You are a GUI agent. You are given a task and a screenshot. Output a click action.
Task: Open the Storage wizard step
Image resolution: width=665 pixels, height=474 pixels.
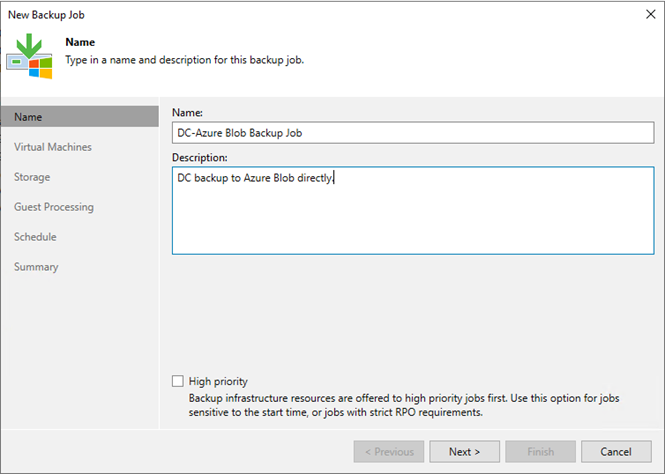pos(32,177)
